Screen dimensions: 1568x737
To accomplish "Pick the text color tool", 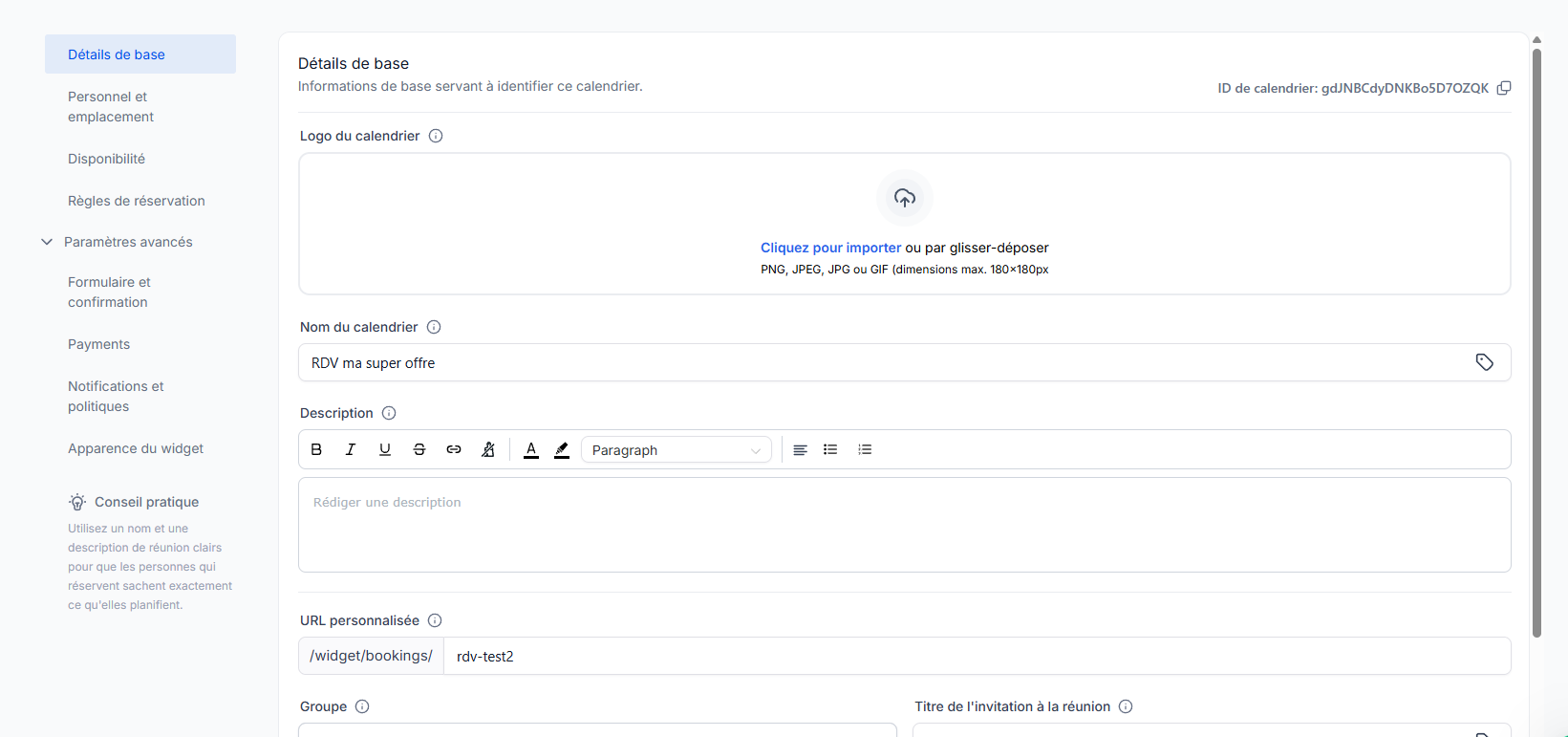I will click(x=531, y=449).
